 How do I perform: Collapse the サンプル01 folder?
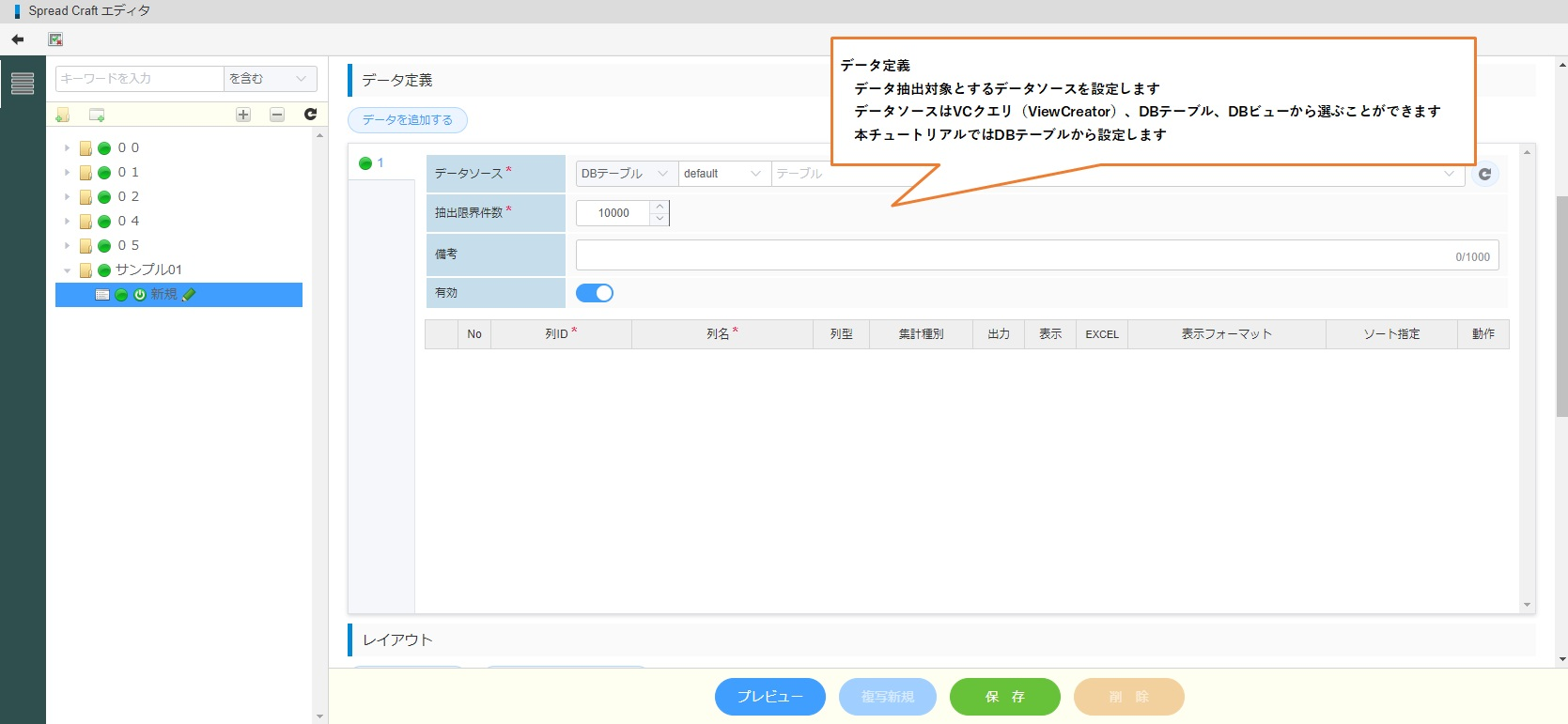67,270
